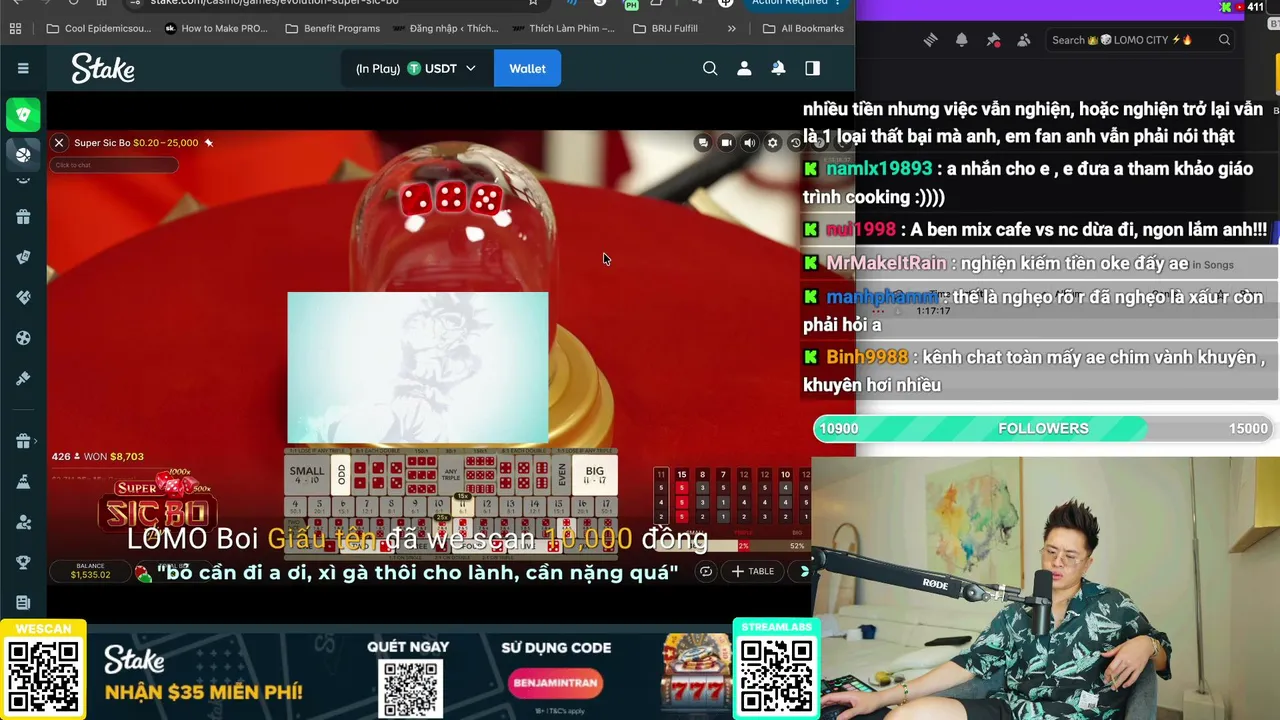The image size is (1280, 720).
Task: Click the game Balance $1,535.02 display
Action: [90, 571]
